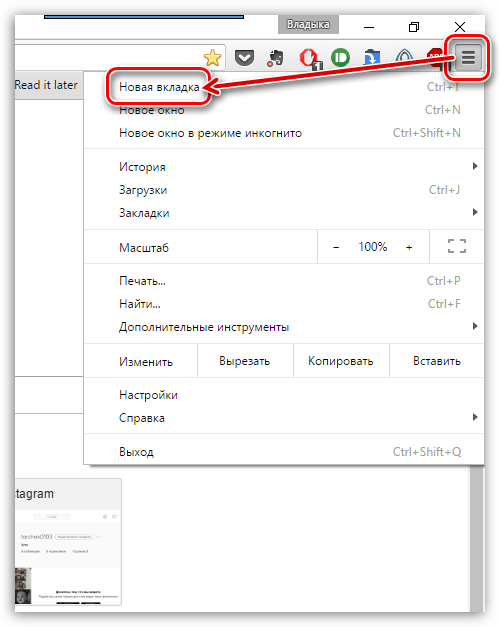
Task: Open the Pocket extension icon
Action: tap(244, 58)
